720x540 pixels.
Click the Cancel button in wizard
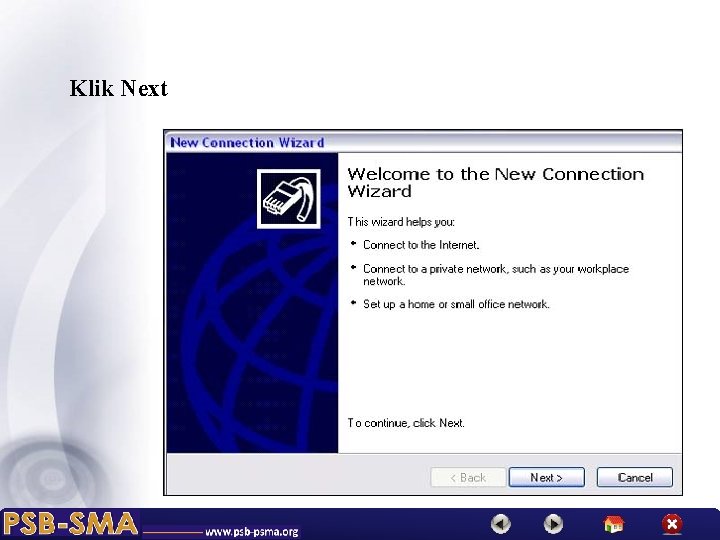point(635,478)
